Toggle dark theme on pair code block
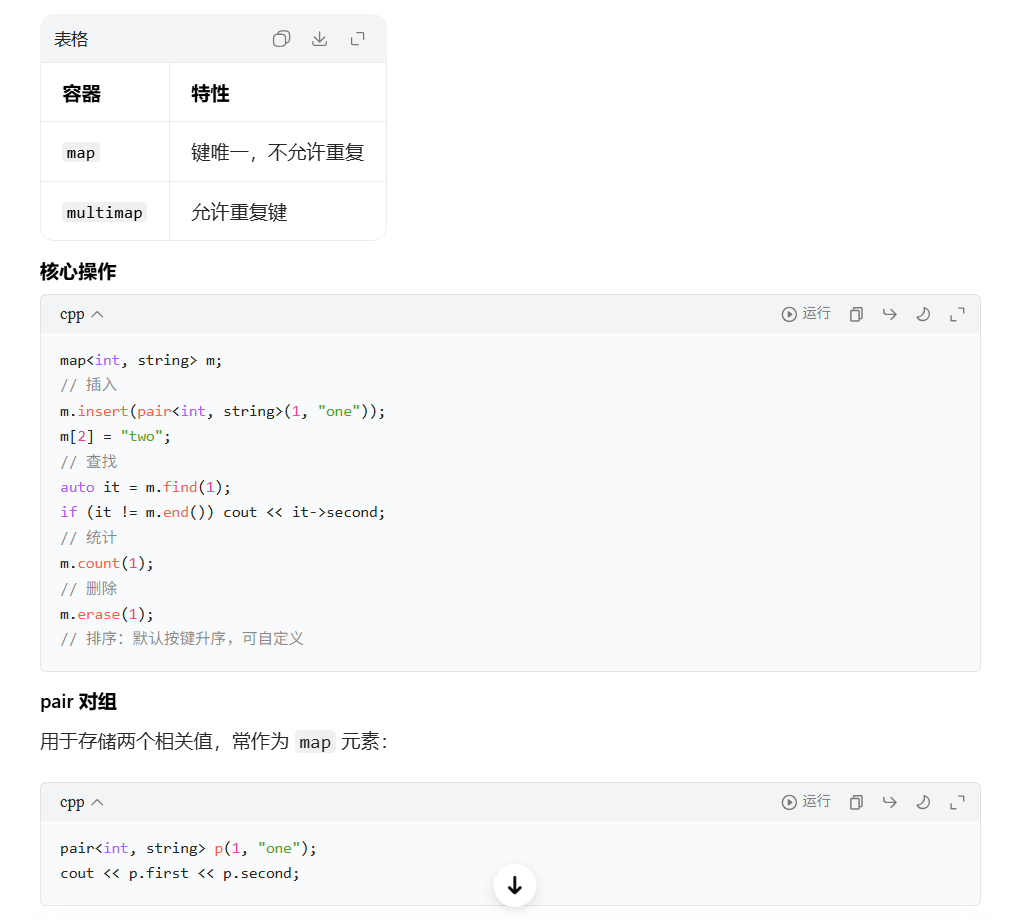 click(x=923, y=803)
